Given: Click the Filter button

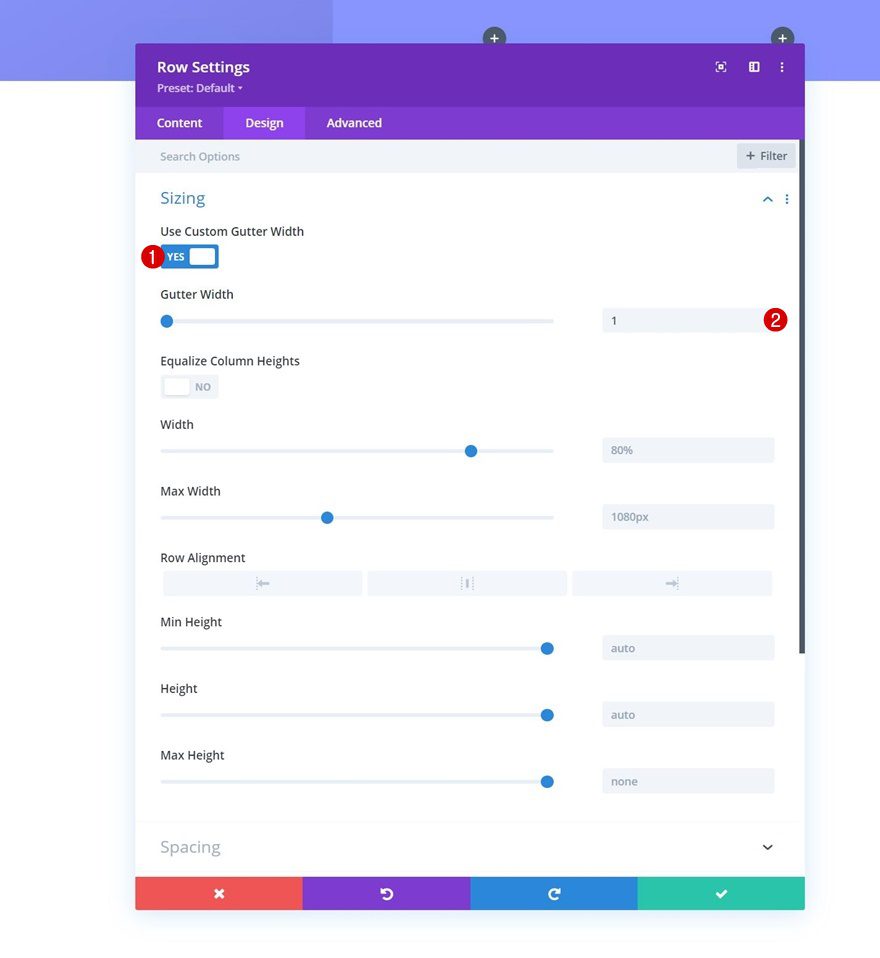Looking at the screenshot, I should (x=766, y=156).
